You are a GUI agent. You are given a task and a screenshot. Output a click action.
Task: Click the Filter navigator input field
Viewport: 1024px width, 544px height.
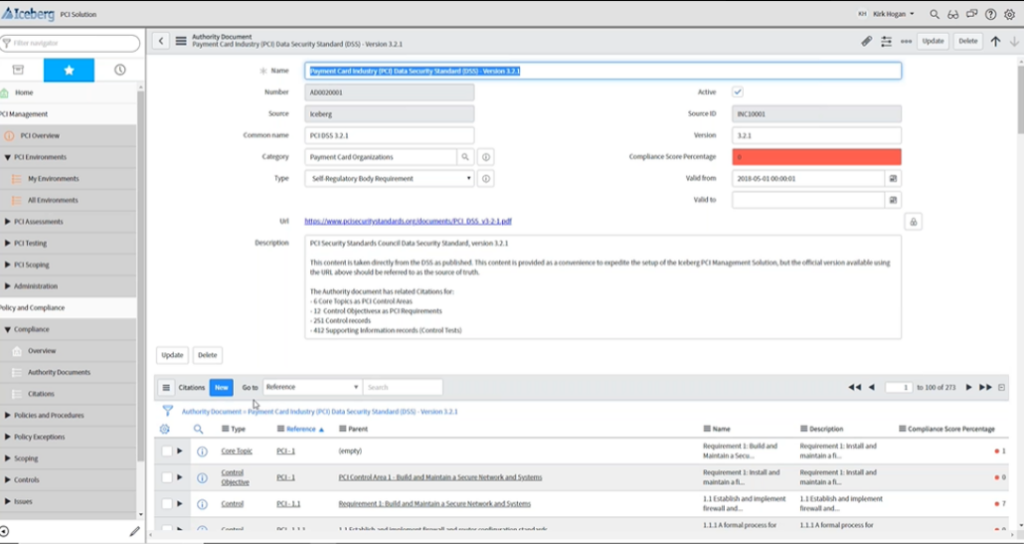point(70,43)
